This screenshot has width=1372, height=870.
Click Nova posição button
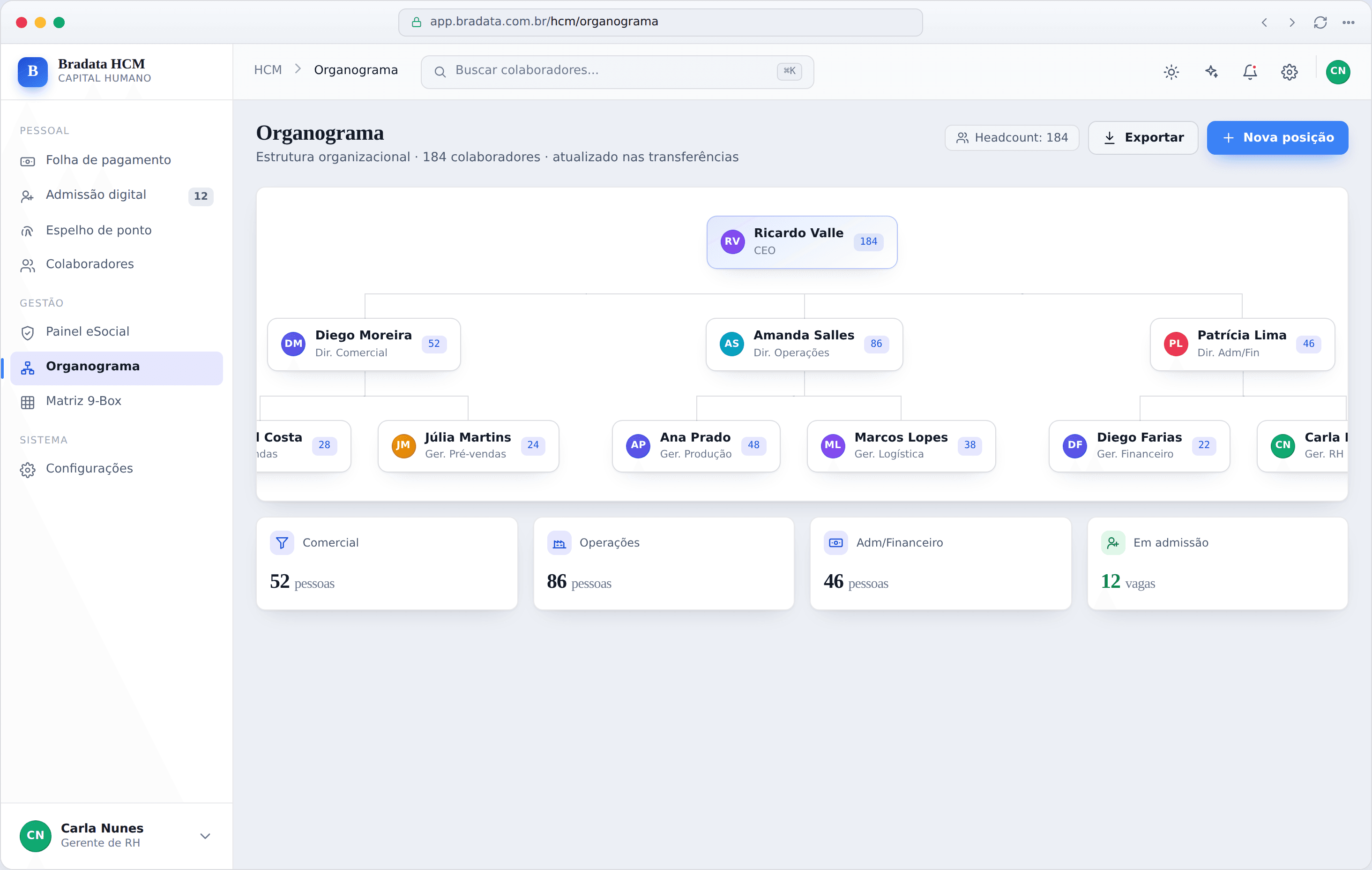pos(1277,137)
